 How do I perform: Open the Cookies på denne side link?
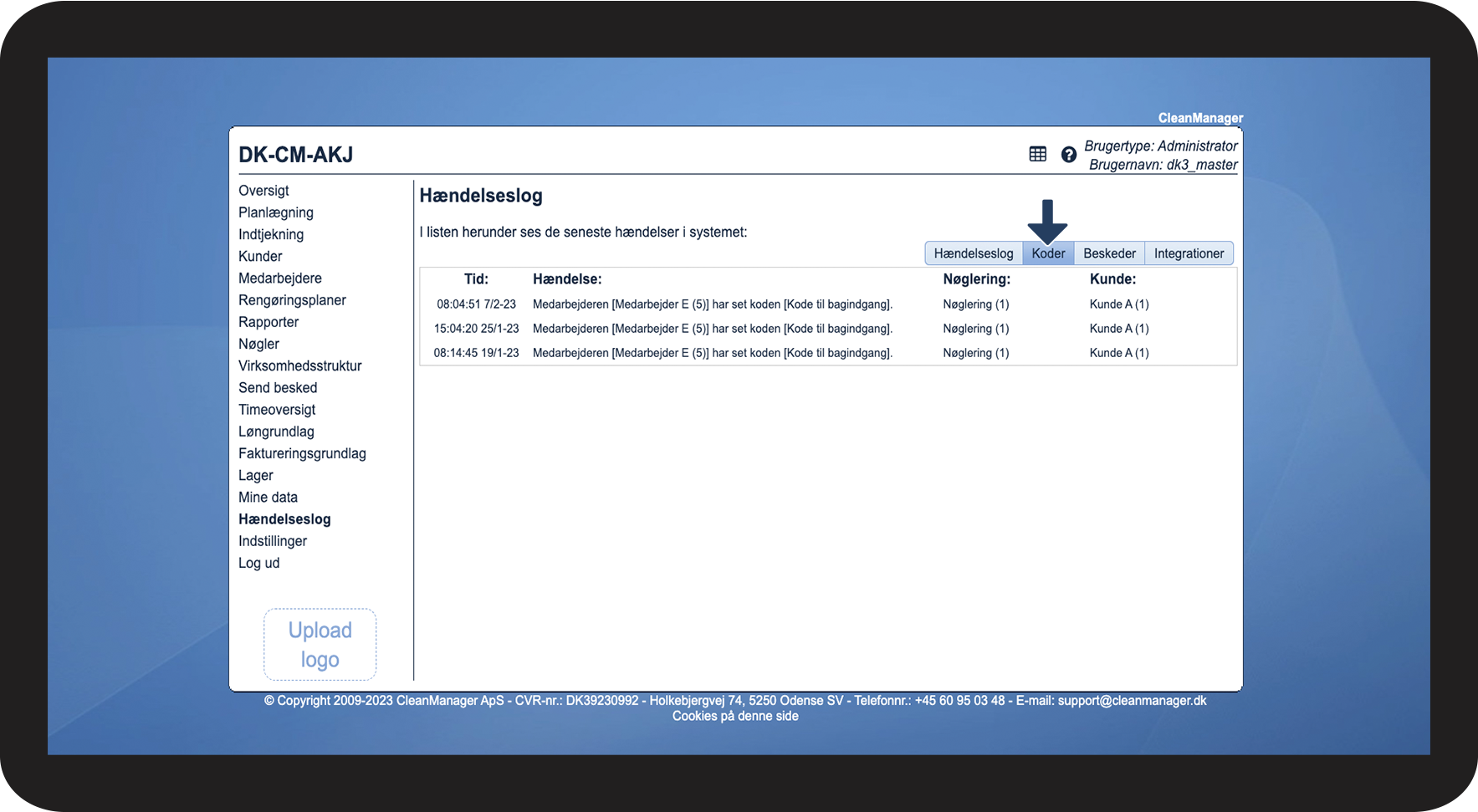735,716
